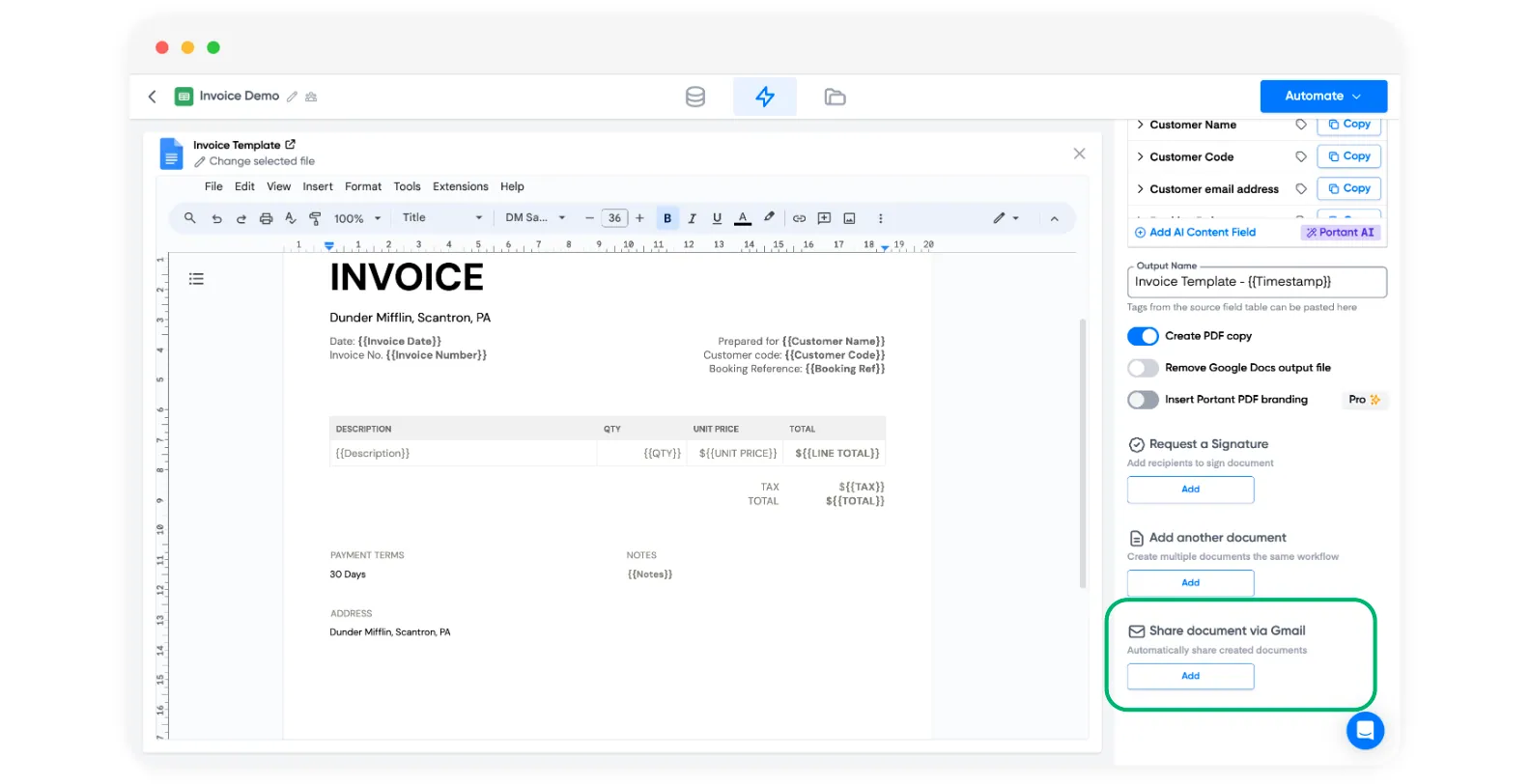This screenshot has width=1530, height=784.
Task: Expand the Customer Code field row
Action: pyautogui.click(x=1141, y=156)
